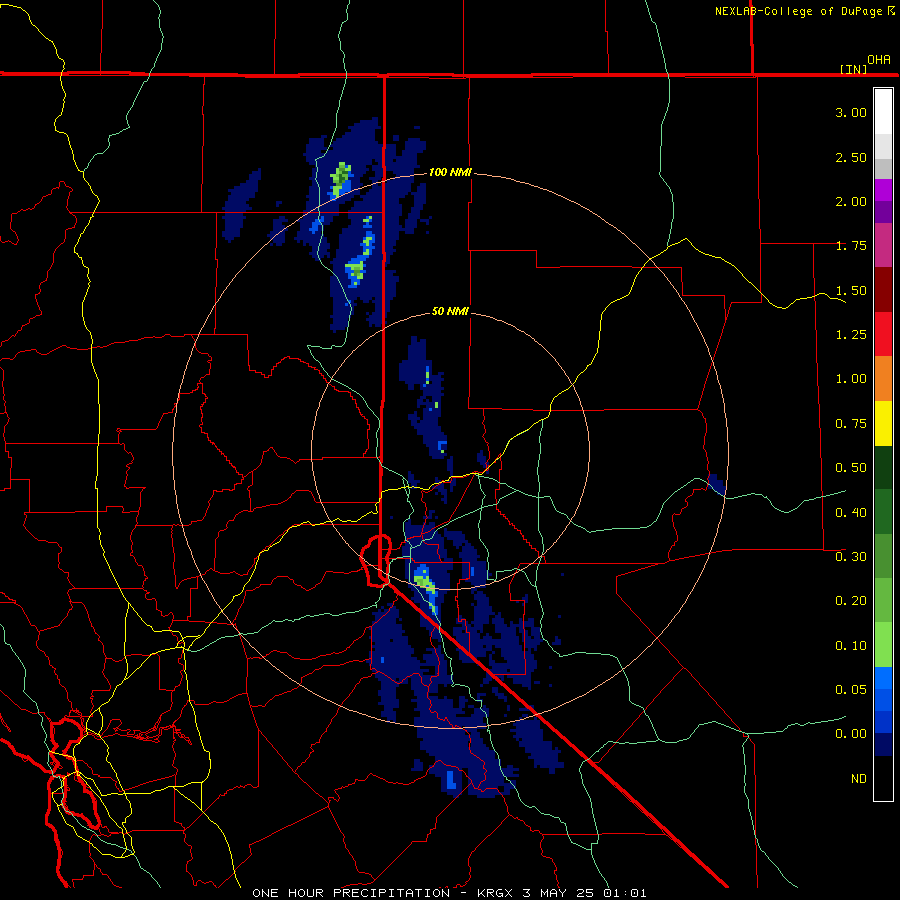Choose the bright red swatch beside 1.25
The image size is (900, 900).
click(x=883, y=334)
